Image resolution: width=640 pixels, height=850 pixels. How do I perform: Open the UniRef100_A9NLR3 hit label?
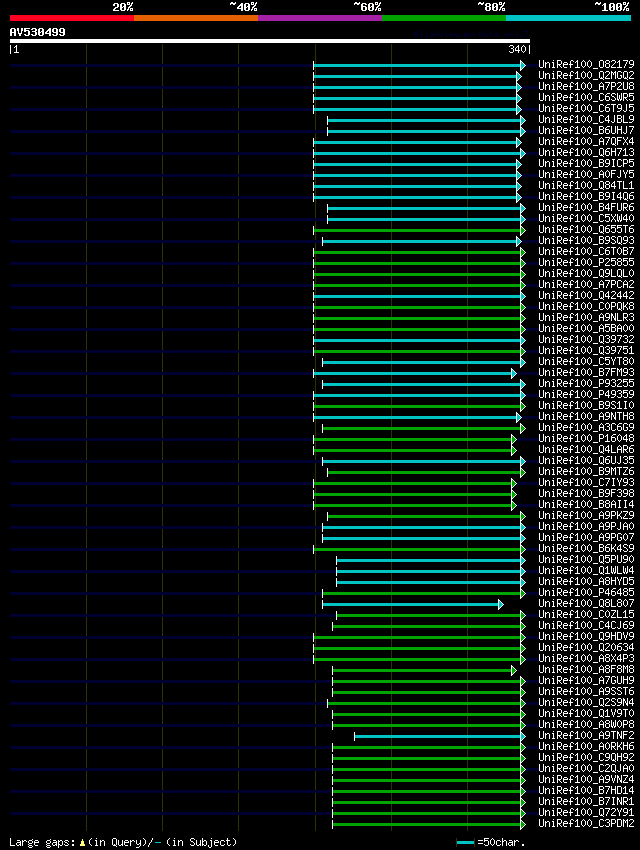click(586, 318)
